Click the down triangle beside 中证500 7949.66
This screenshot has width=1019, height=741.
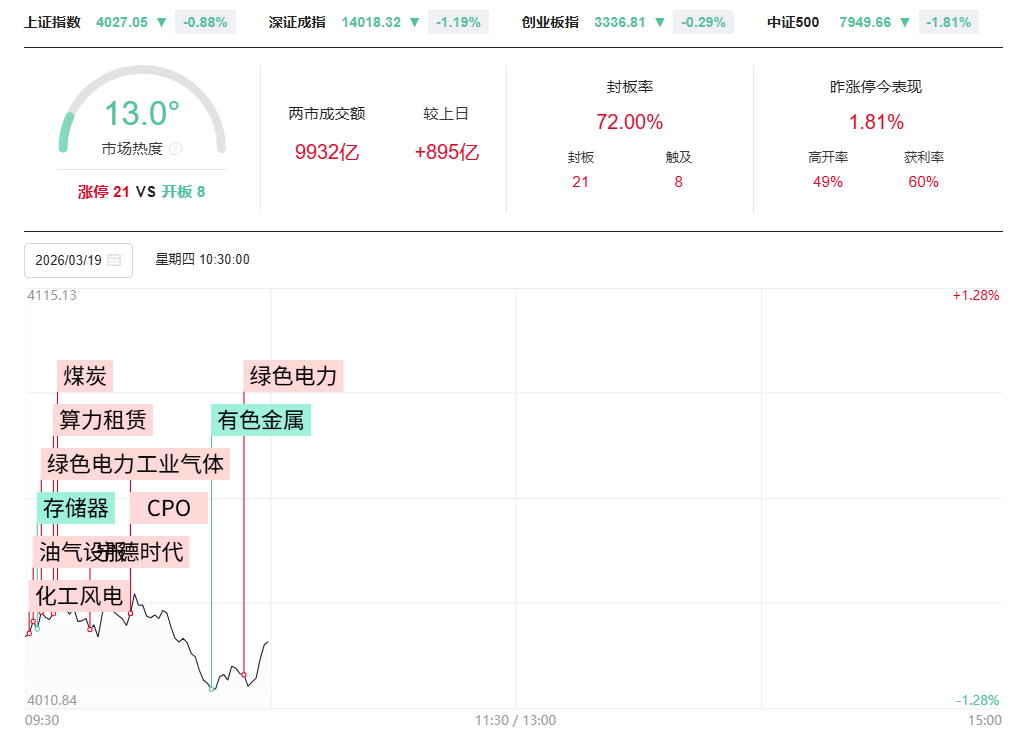(905, 22)
